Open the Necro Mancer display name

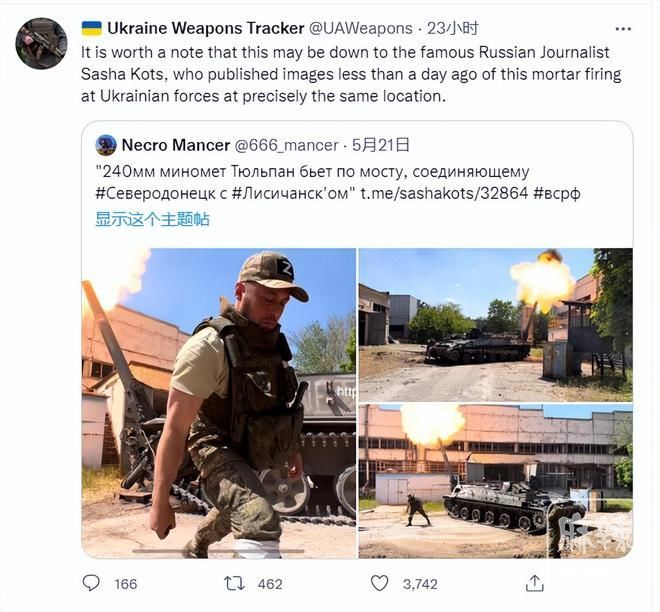176,145
